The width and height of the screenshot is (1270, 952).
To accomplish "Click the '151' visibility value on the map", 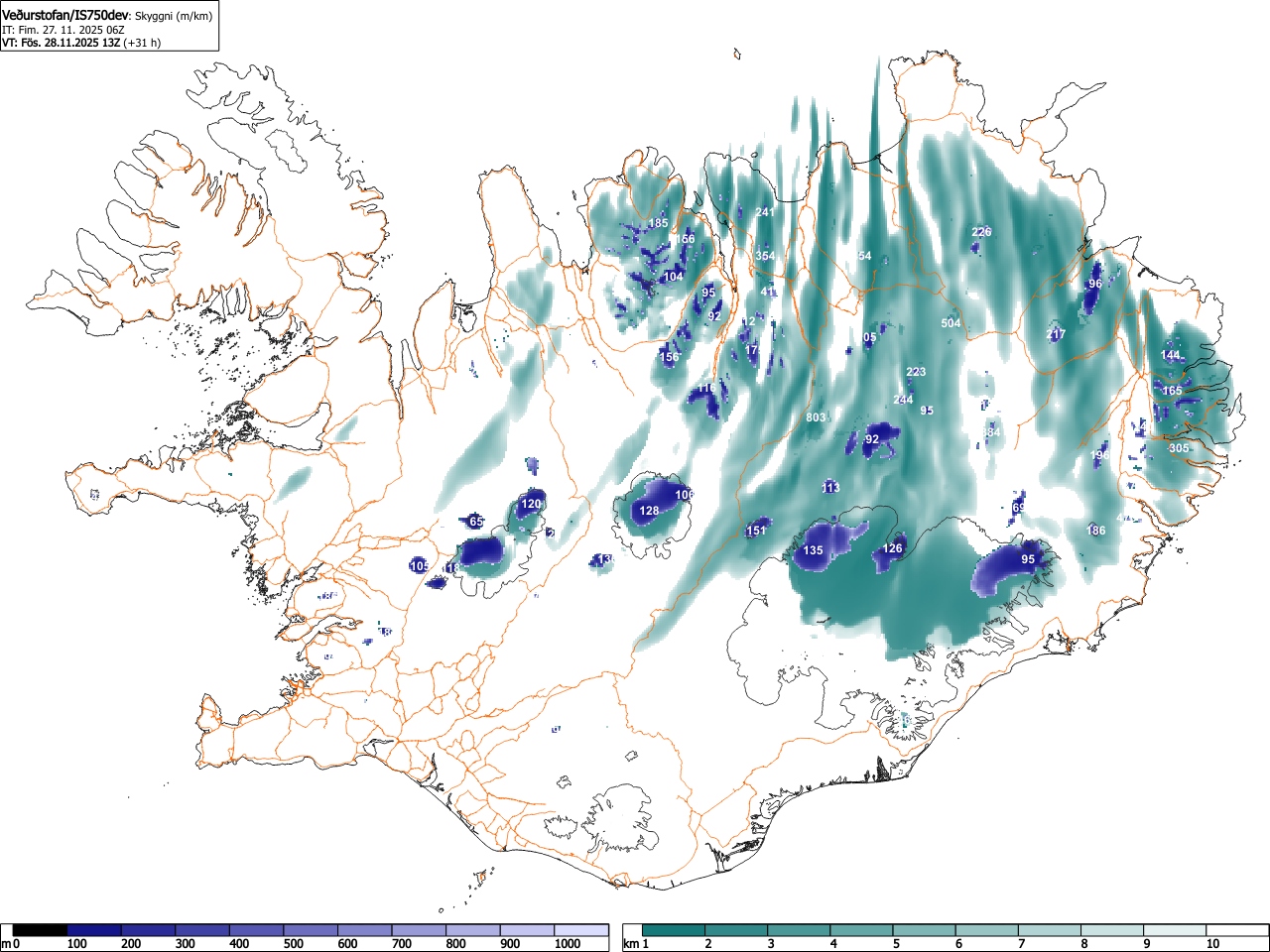I will tap(756, 531).
